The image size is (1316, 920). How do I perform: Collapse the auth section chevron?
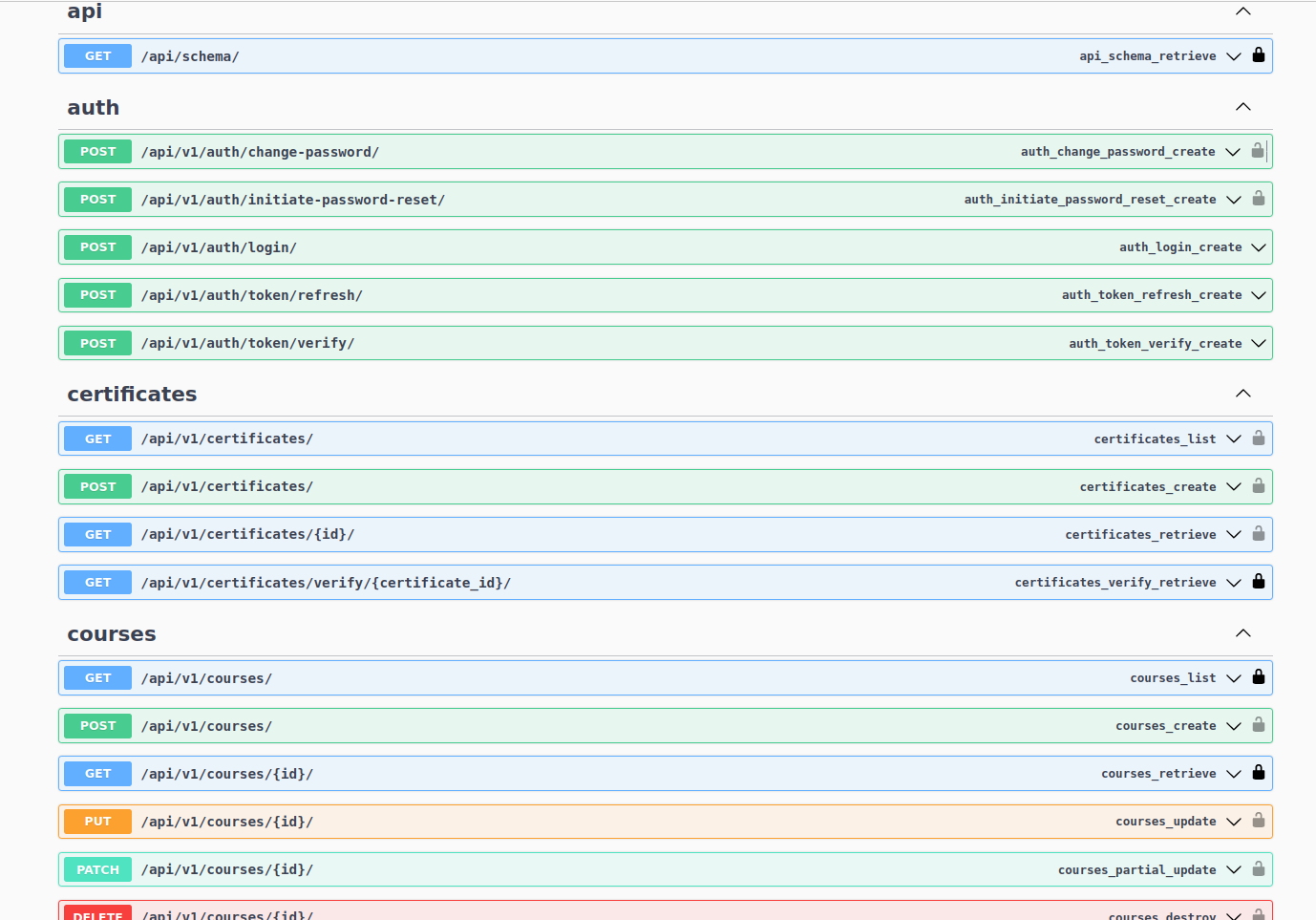tap(1242, 107)
